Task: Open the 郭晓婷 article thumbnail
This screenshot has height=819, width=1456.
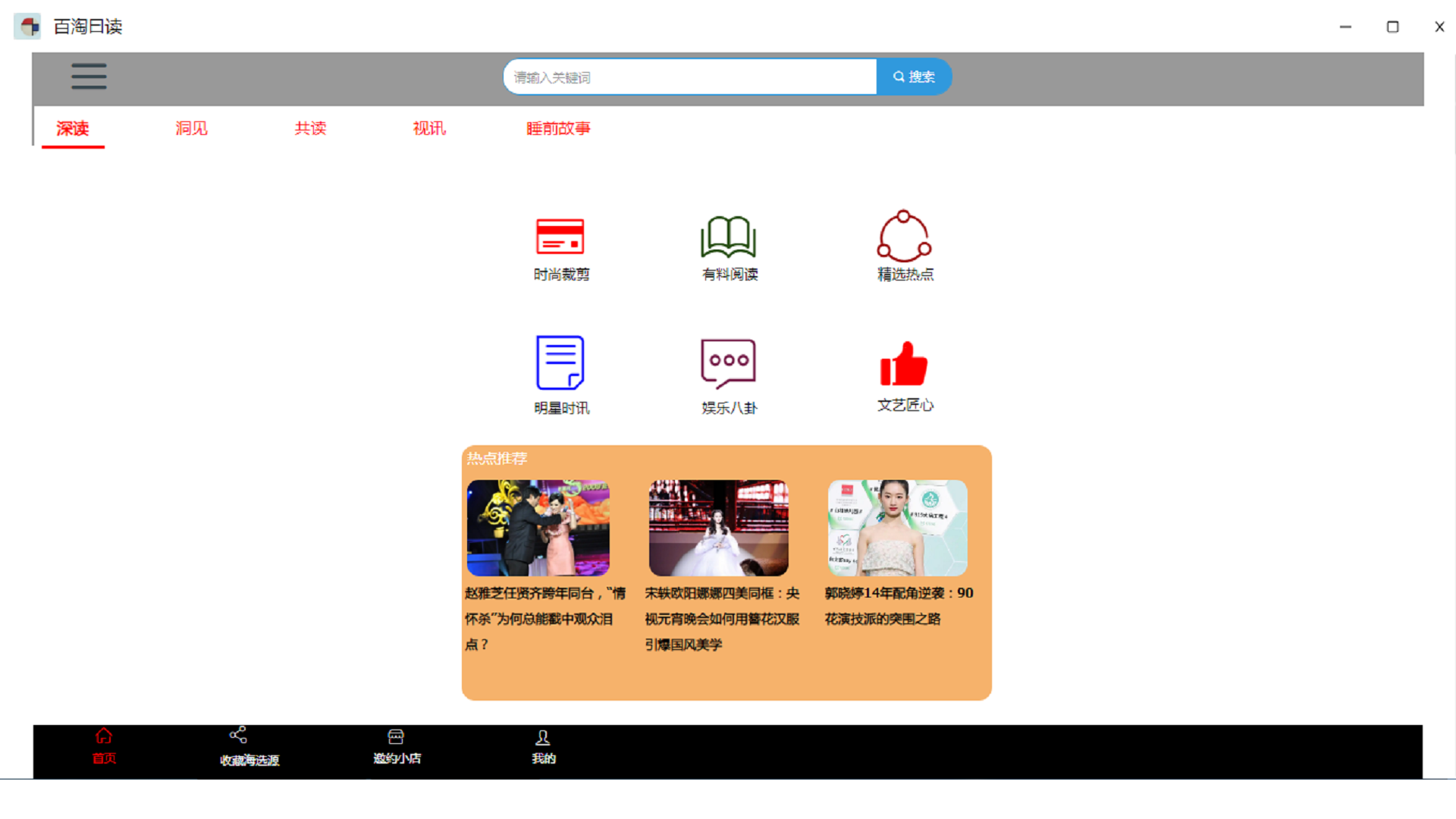Action: pyautogui.click(x=898, y=528)
